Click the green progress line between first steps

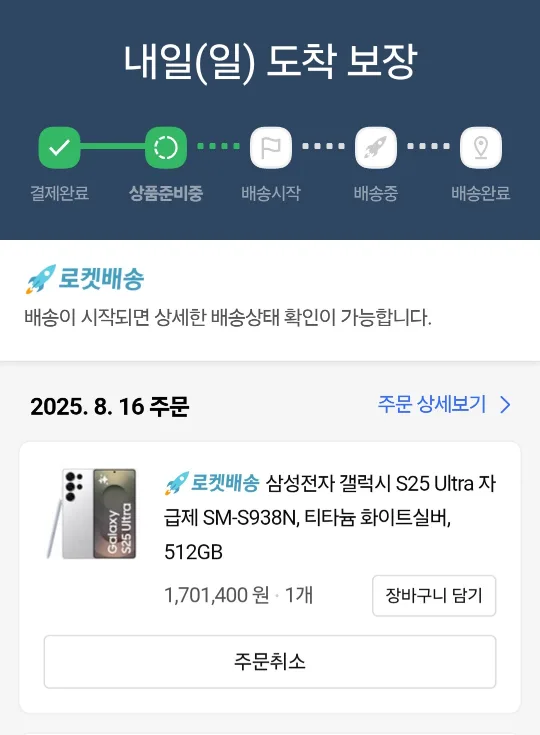(x=112, y=147)
